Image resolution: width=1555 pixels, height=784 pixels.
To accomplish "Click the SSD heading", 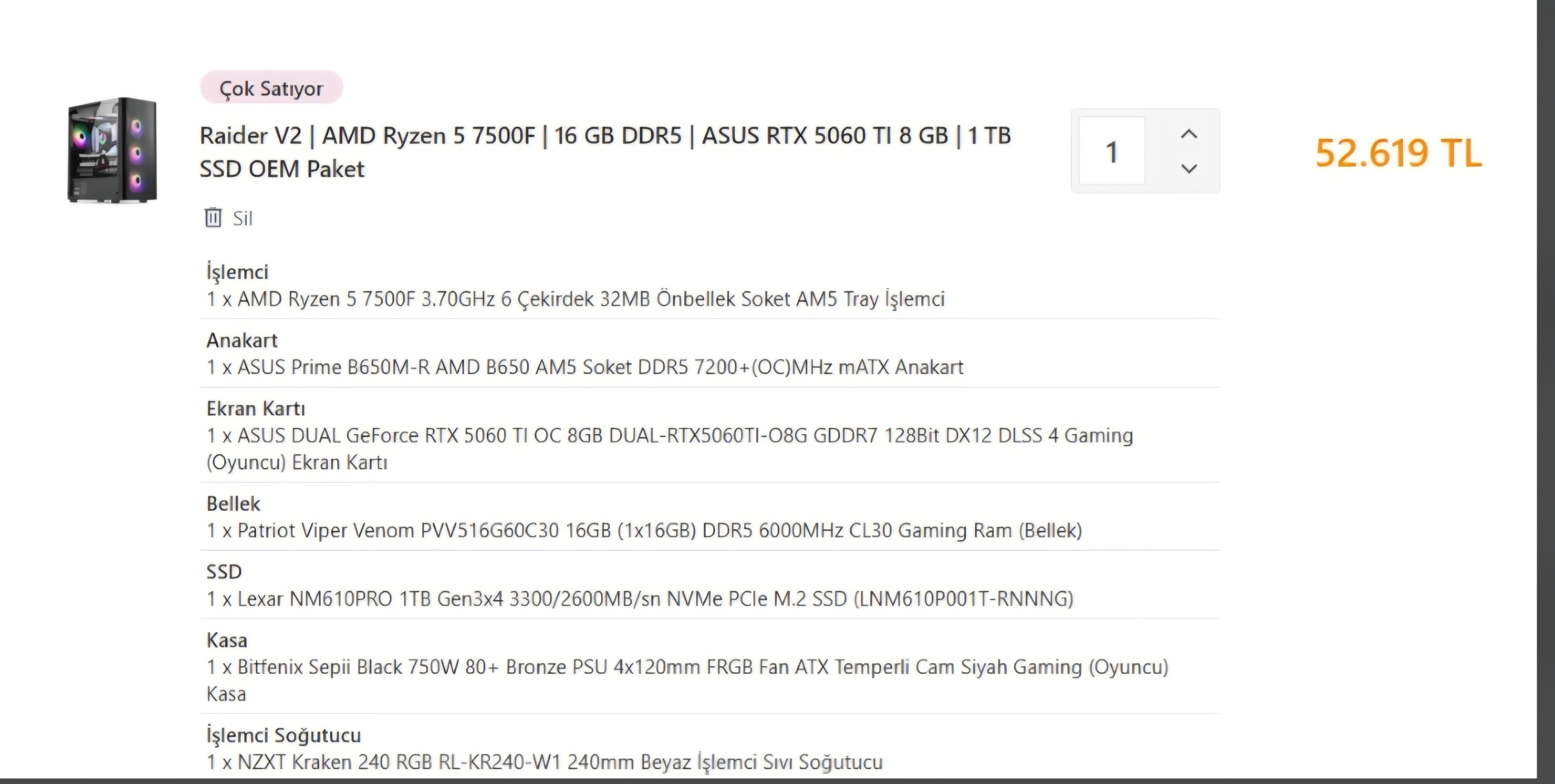I will [x=224, y=572].
